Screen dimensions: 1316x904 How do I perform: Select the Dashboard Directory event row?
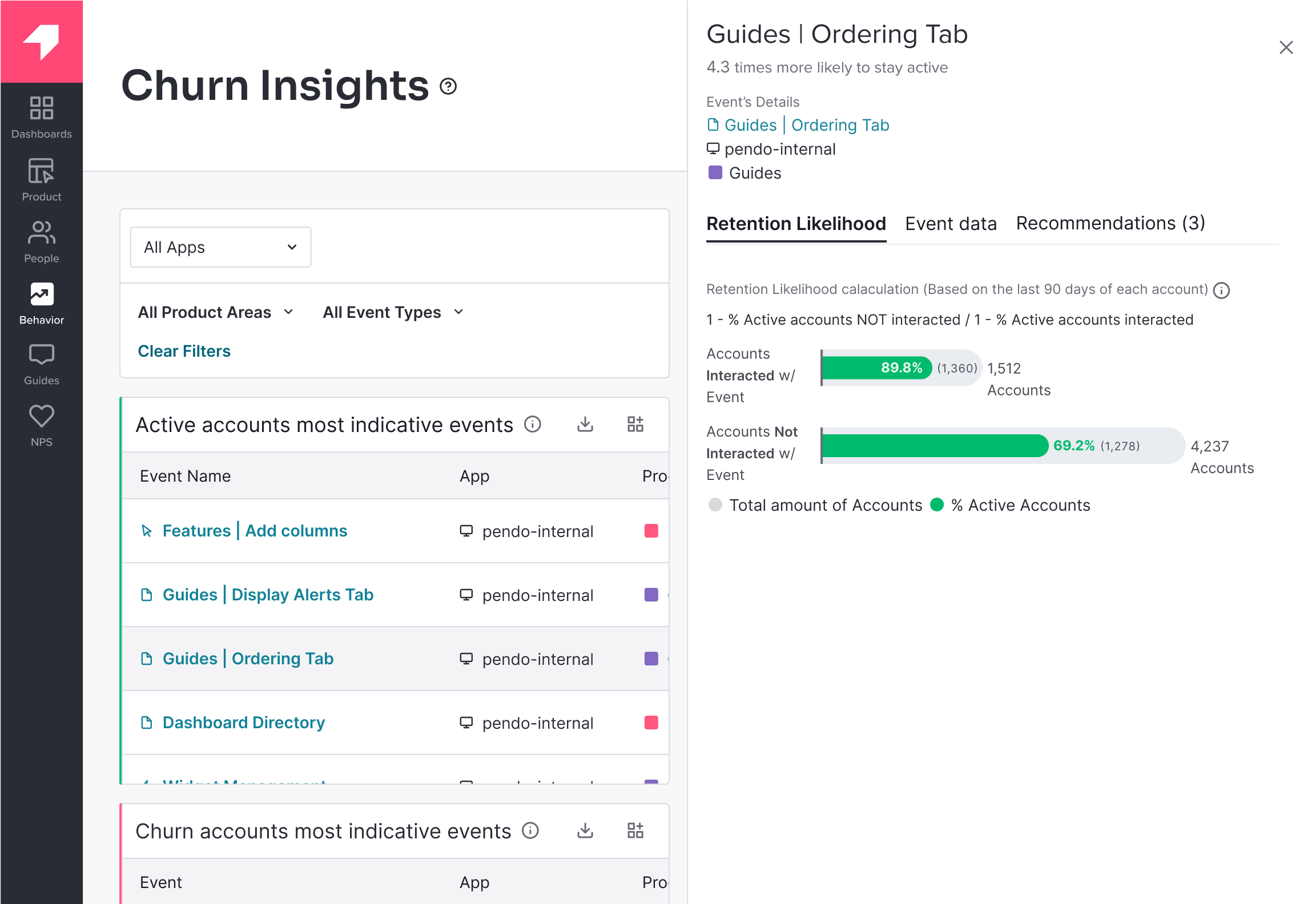[x=243, y=723]
